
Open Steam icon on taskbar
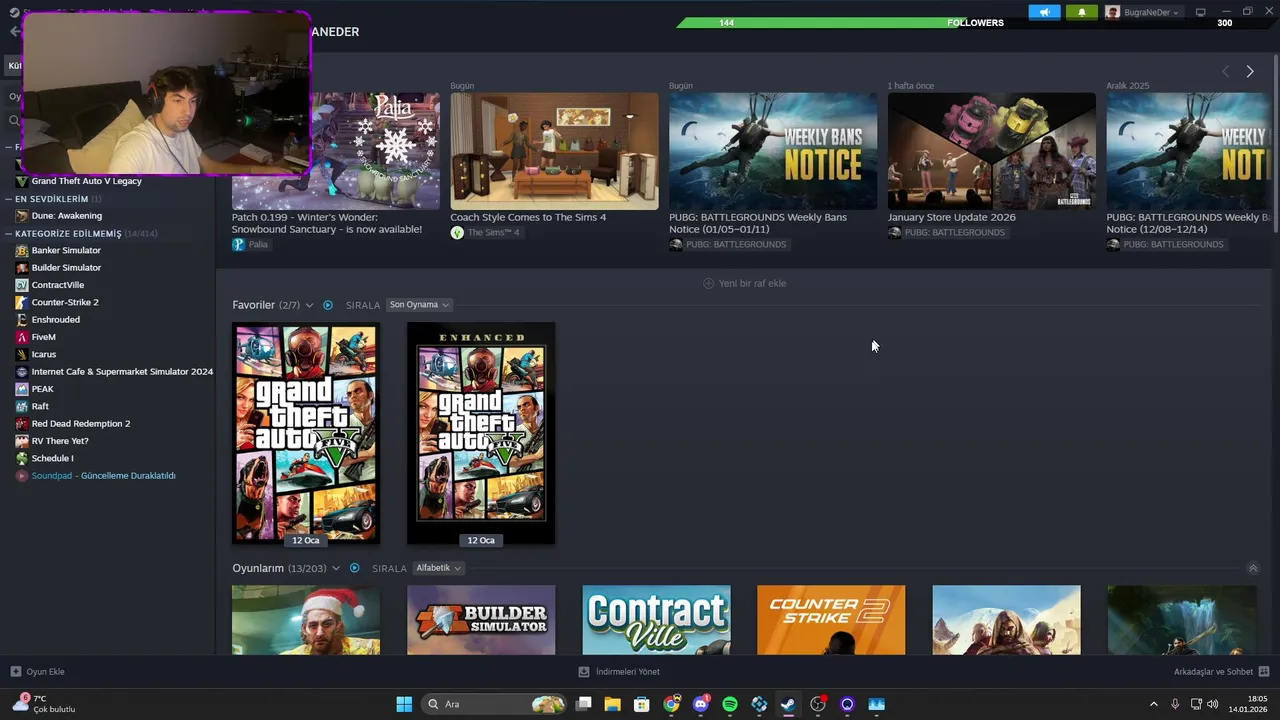(x=788, y=704)
